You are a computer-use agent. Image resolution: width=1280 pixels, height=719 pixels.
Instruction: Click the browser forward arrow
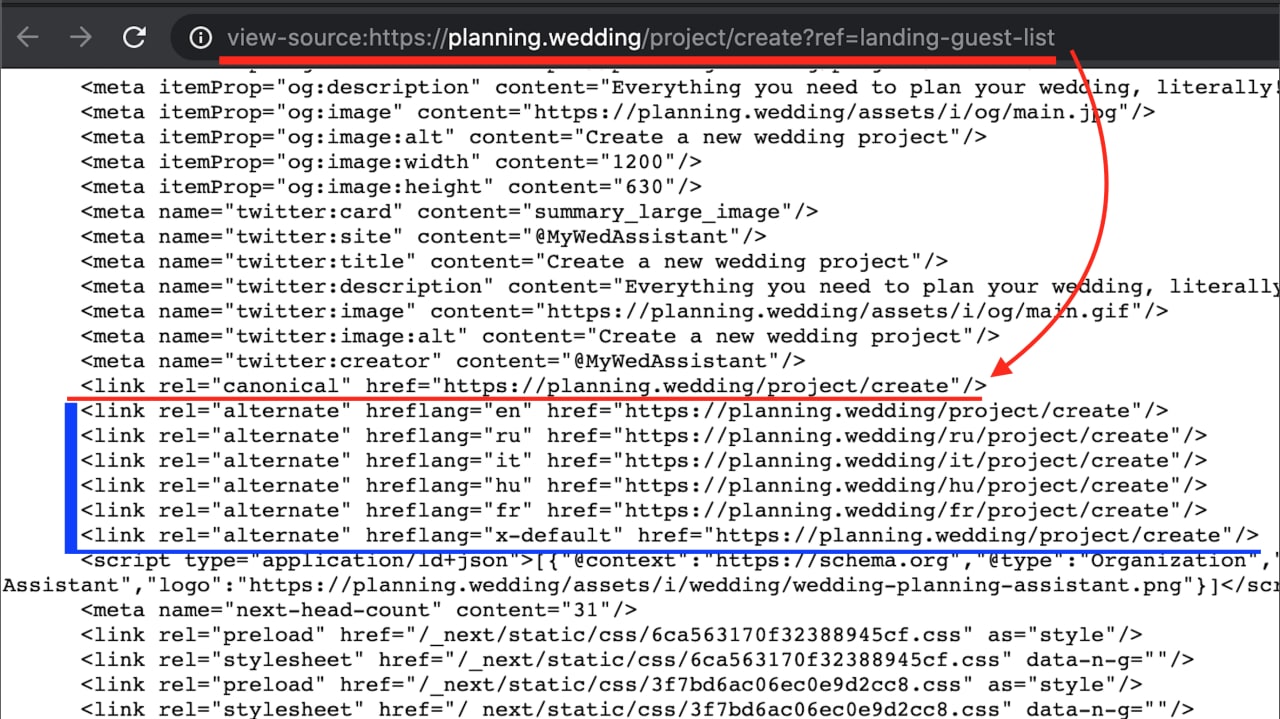pyautogui.click(x=81, y=38)
